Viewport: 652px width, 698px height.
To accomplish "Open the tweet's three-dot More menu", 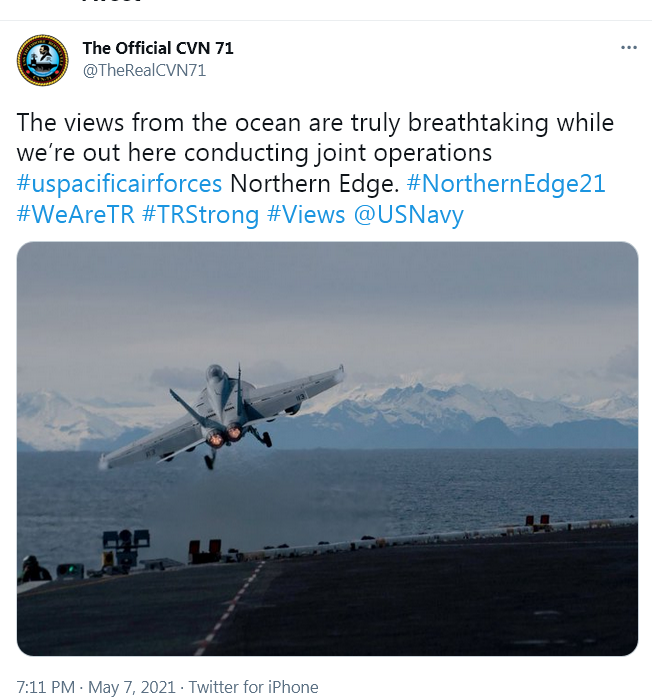I will click(628, 47).
